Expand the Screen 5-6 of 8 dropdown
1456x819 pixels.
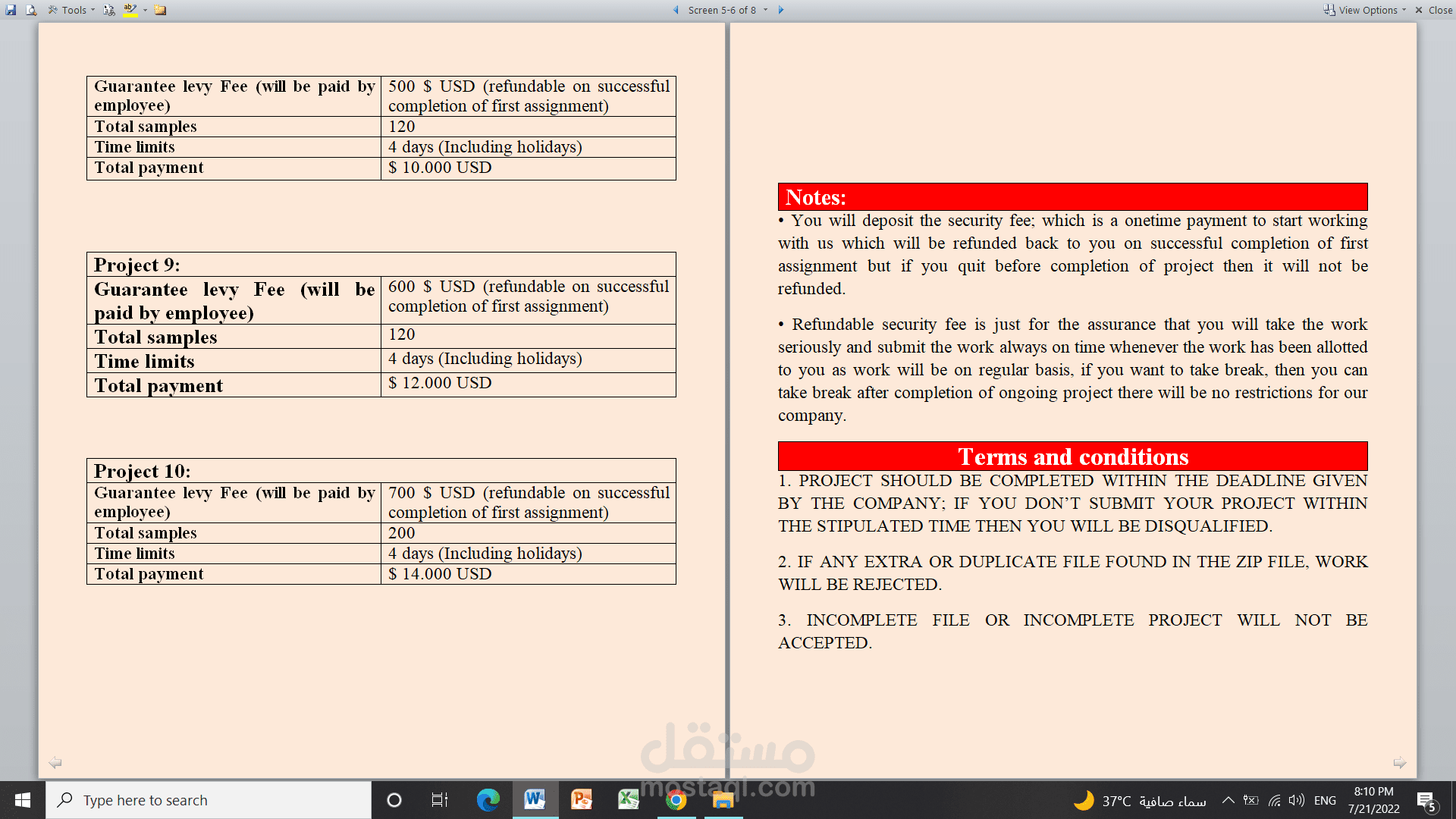pos(765,10)
